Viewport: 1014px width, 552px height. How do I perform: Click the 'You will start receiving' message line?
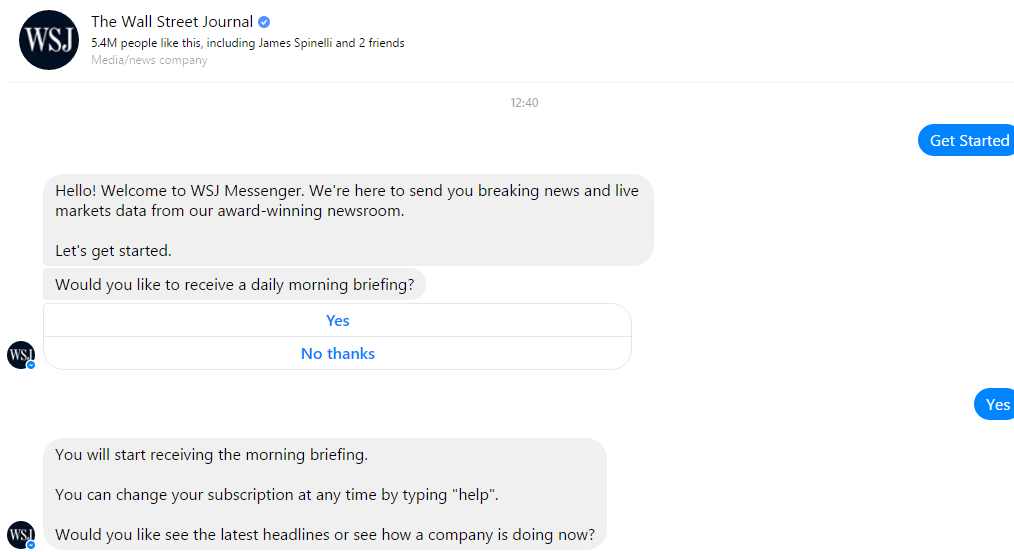[x=211, y=455]
